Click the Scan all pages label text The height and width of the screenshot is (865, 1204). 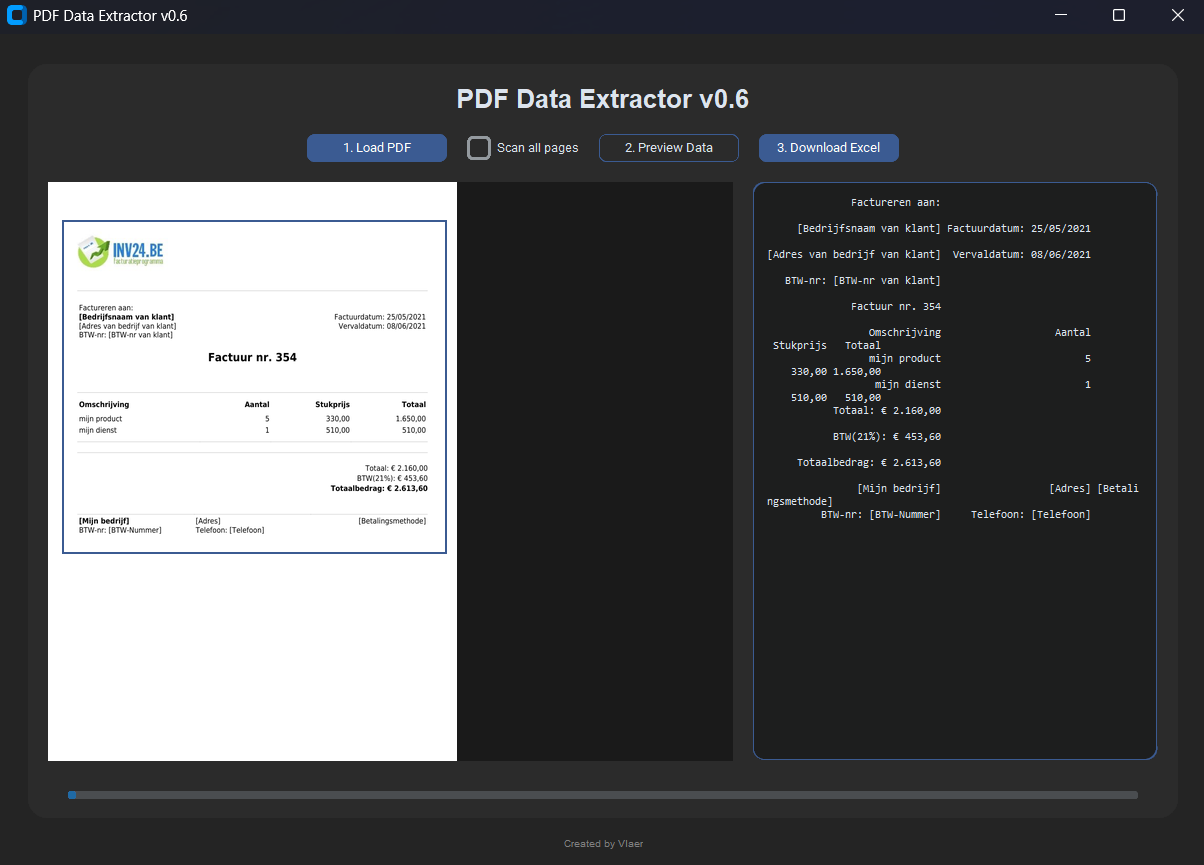click(x=535, y=147)
